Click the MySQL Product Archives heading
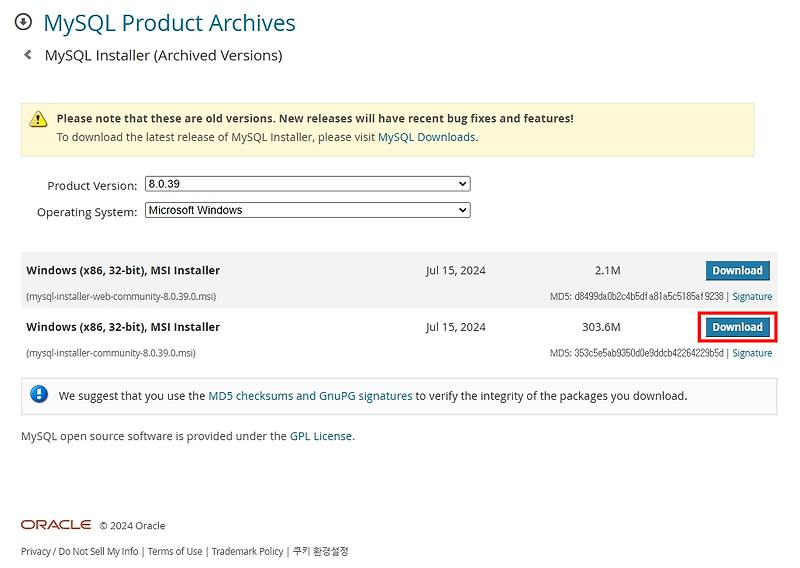800x568 pixels. tap(169, 23)
